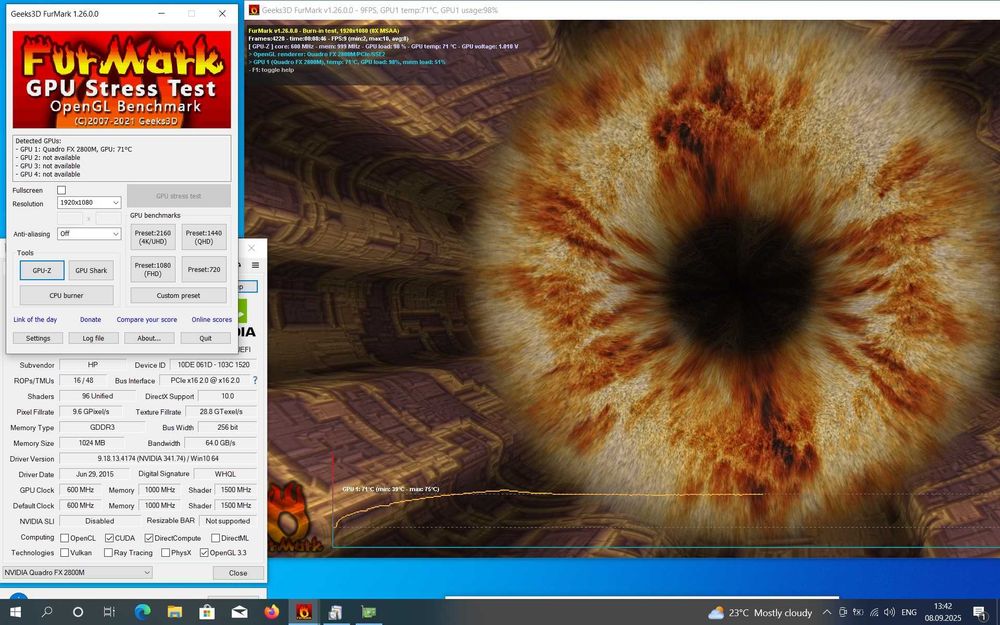Click Bandwidth value 64.0 GB/s
Image resolution: width=1000 pixels, height=625 pixels.
(220, 443)
